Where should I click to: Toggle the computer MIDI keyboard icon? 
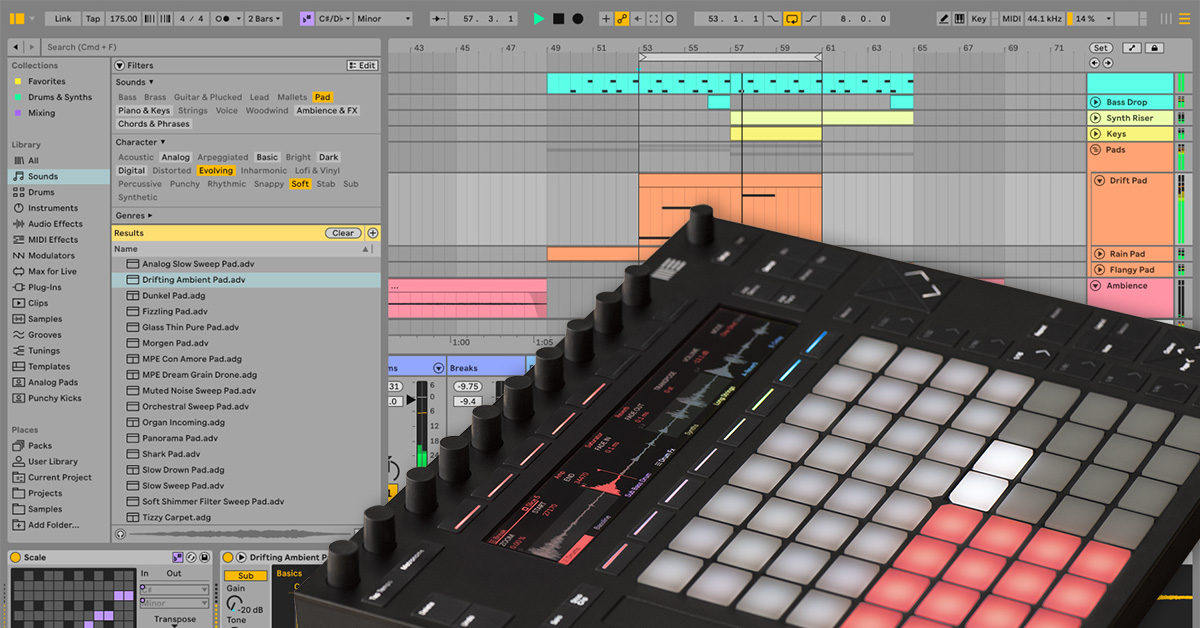pos(960,18)
